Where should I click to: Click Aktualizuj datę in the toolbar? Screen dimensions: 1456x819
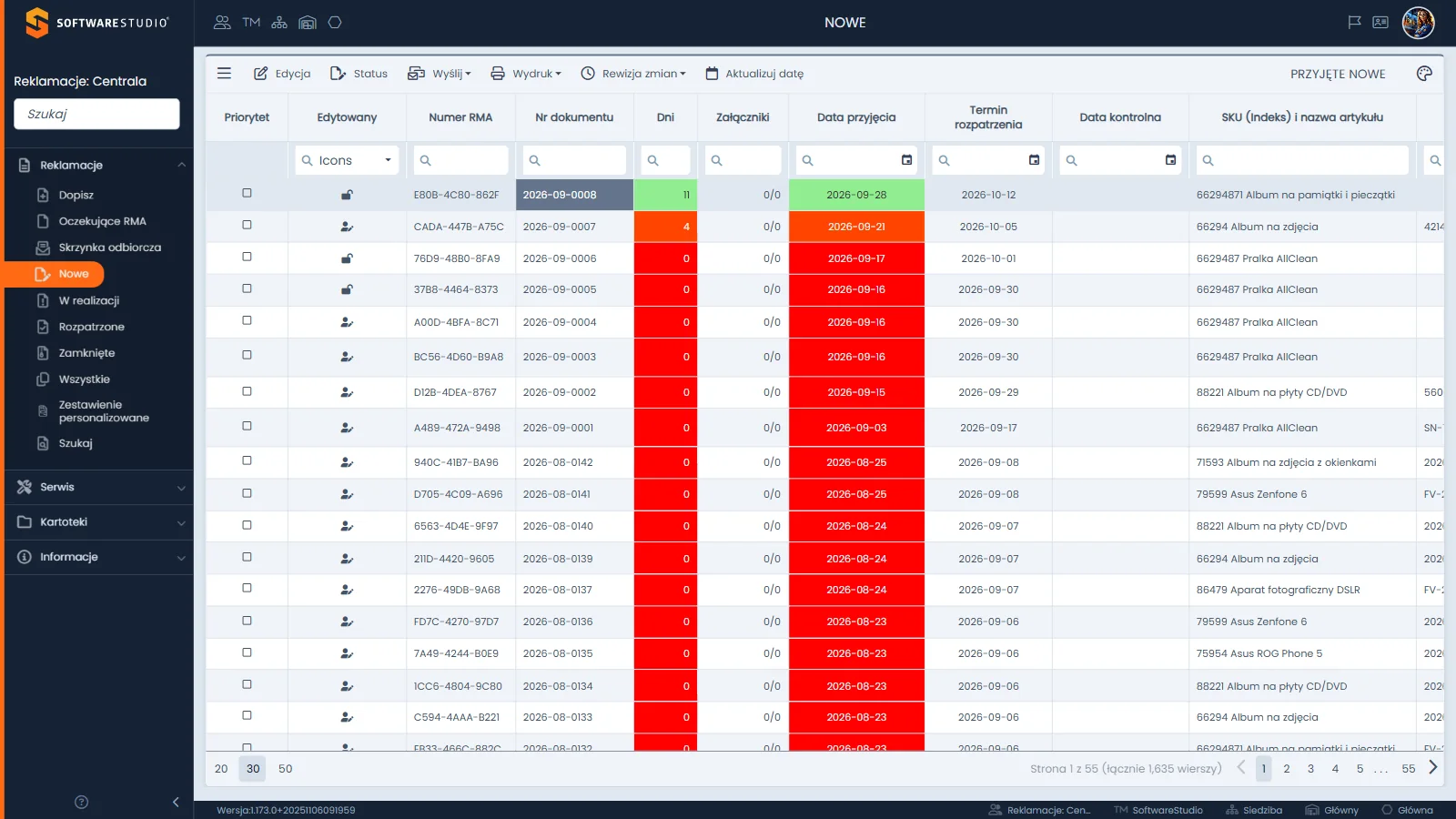pos(754,74)
